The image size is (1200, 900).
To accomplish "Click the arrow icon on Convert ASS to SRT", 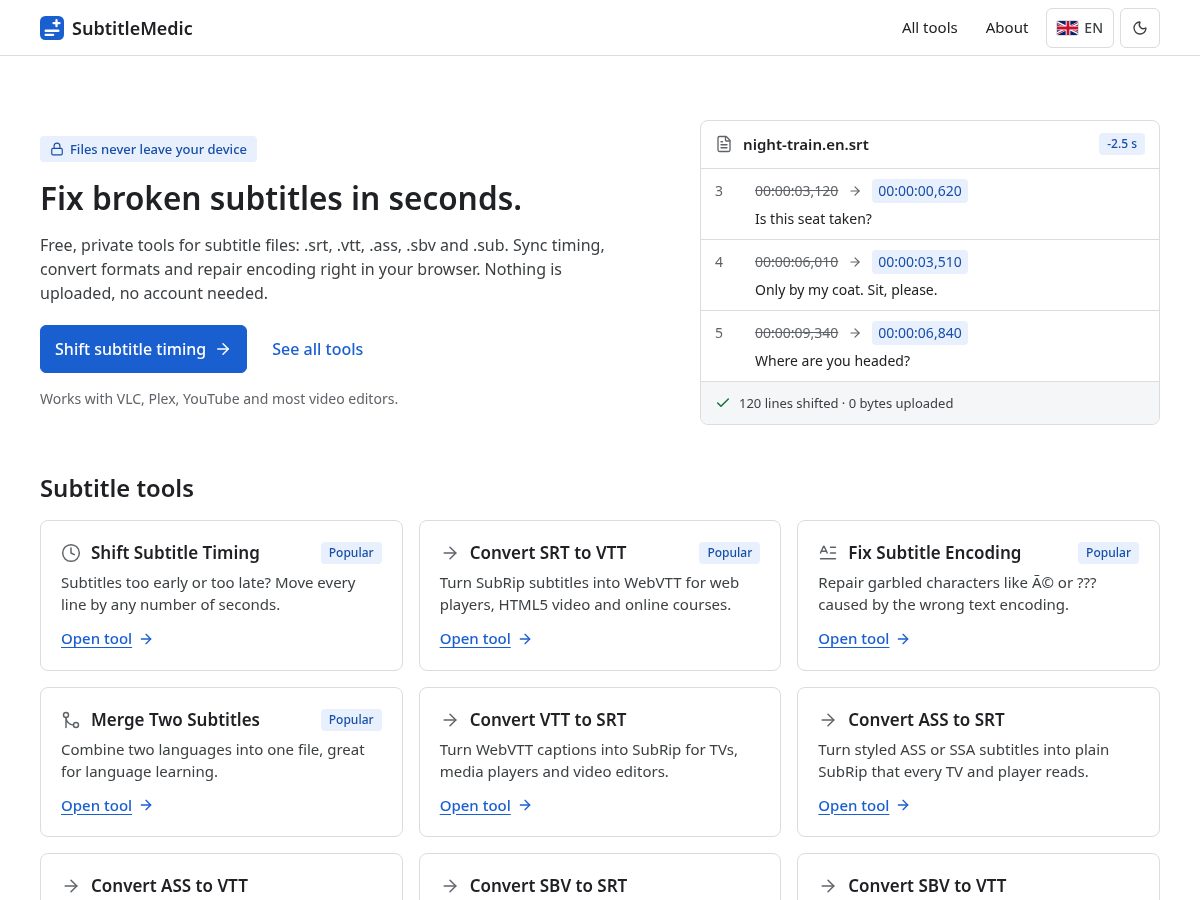I will pyautogui.click(x=828, y=720).
